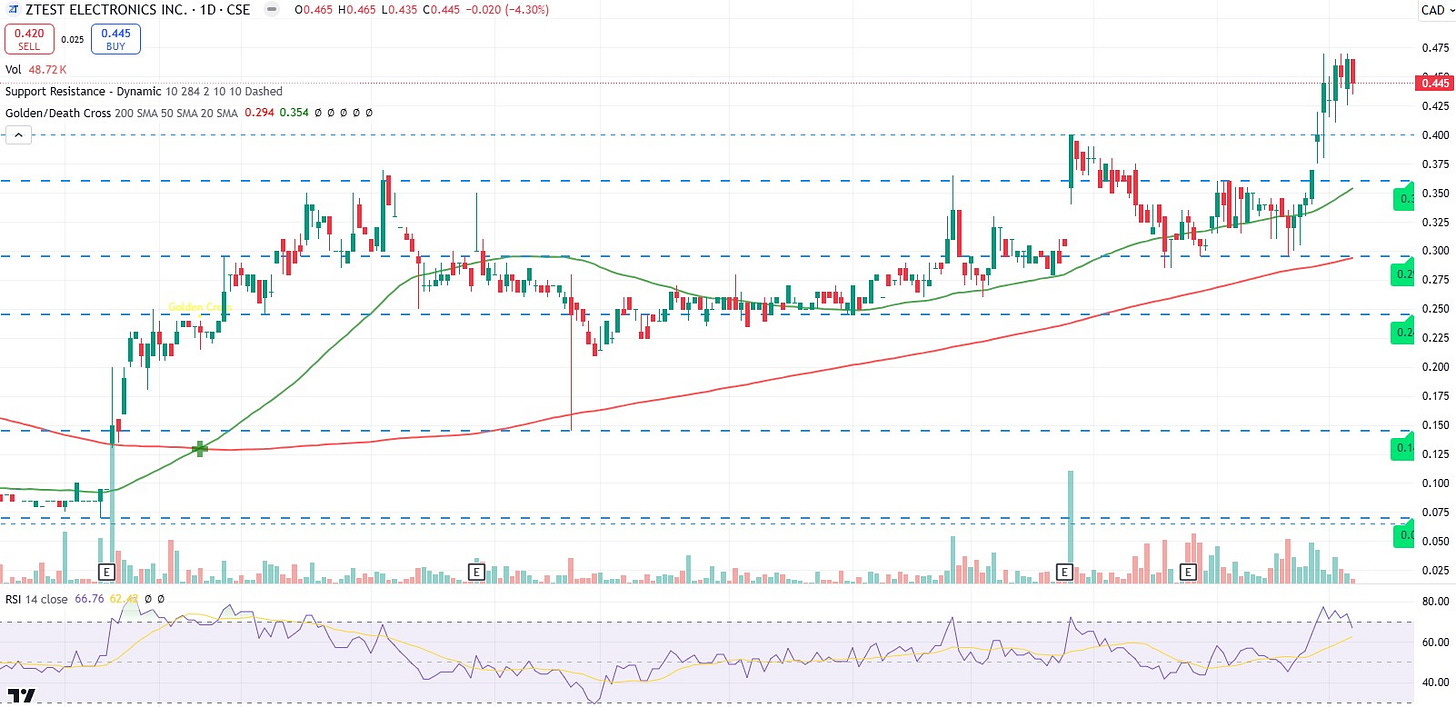Click the 0.475 price scale label
Image resolution: width=1456 pixels, height=707 pixels.
1434,48
